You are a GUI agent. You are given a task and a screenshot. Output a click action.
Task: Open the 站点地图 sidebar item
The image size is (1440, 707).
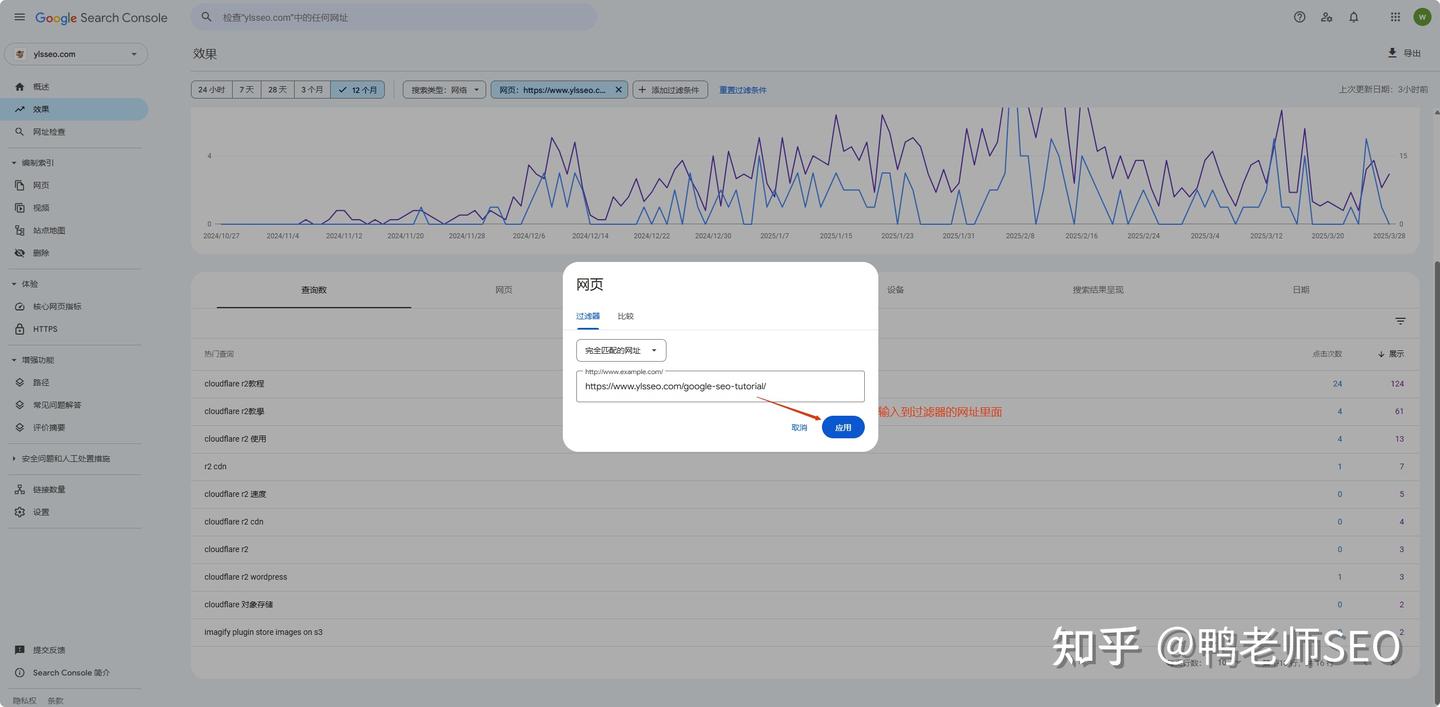[x=48, y=230]
